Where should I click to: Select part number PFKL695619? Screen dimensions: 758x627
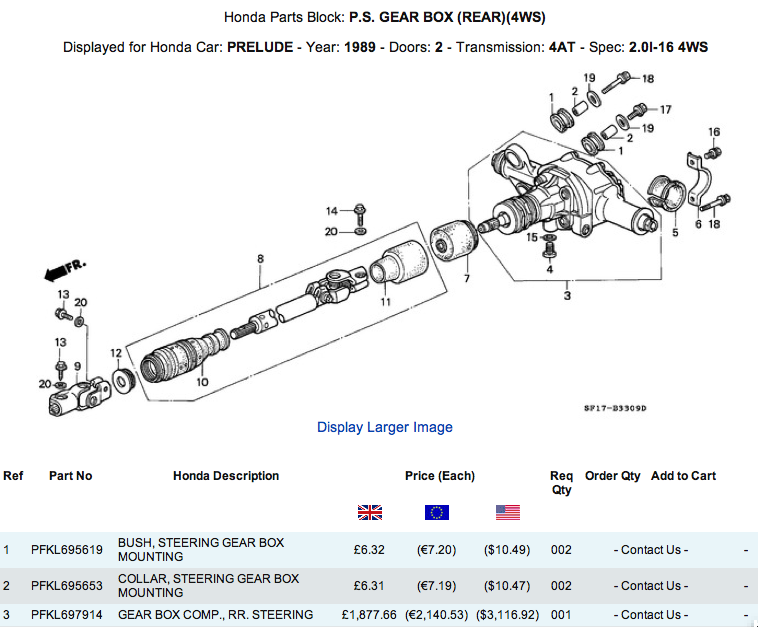pos(67,550)
